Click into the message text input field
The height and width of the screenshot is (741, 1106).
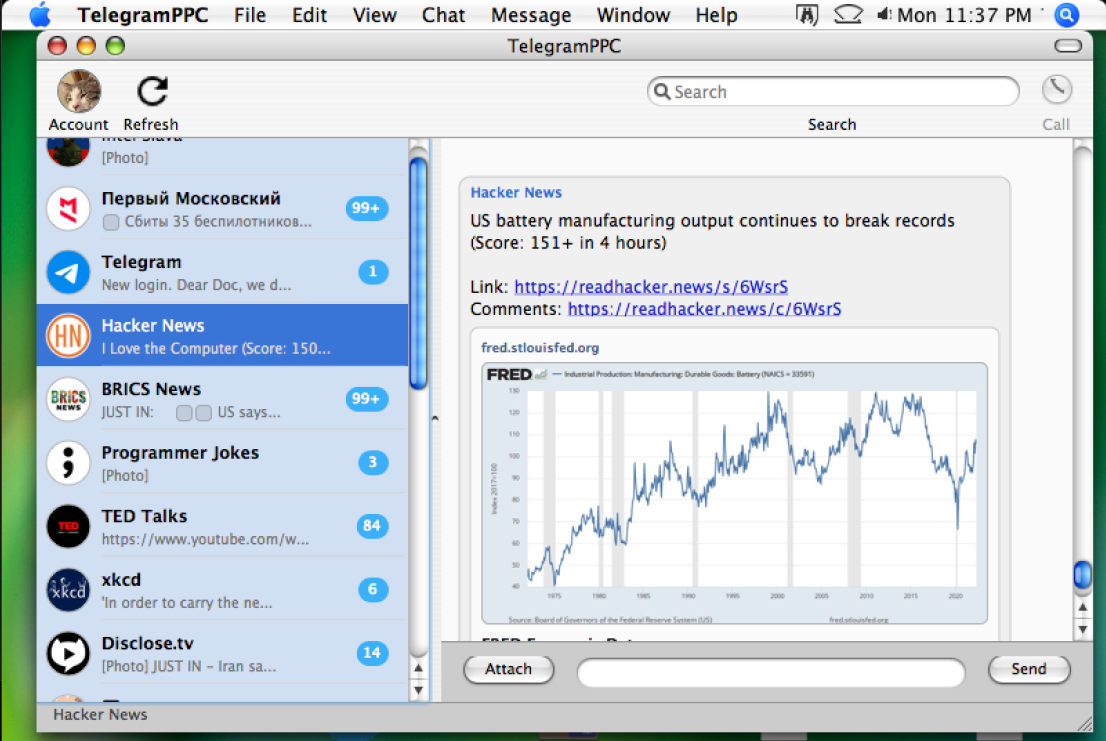click(770, 672)
